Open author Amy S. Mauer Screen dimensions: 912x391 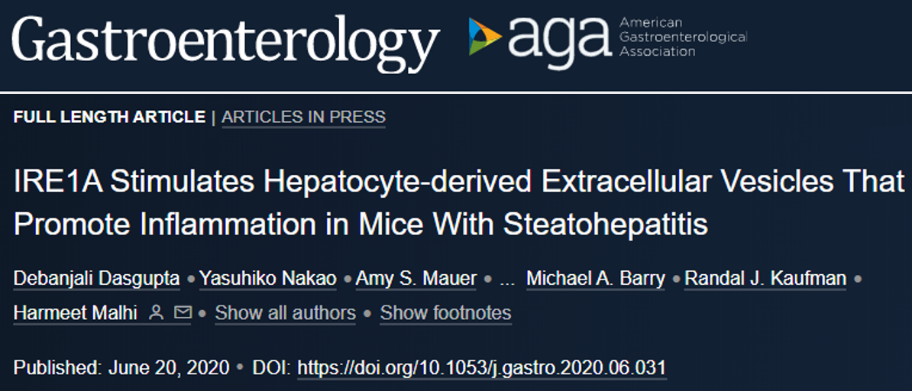[416, 279]
